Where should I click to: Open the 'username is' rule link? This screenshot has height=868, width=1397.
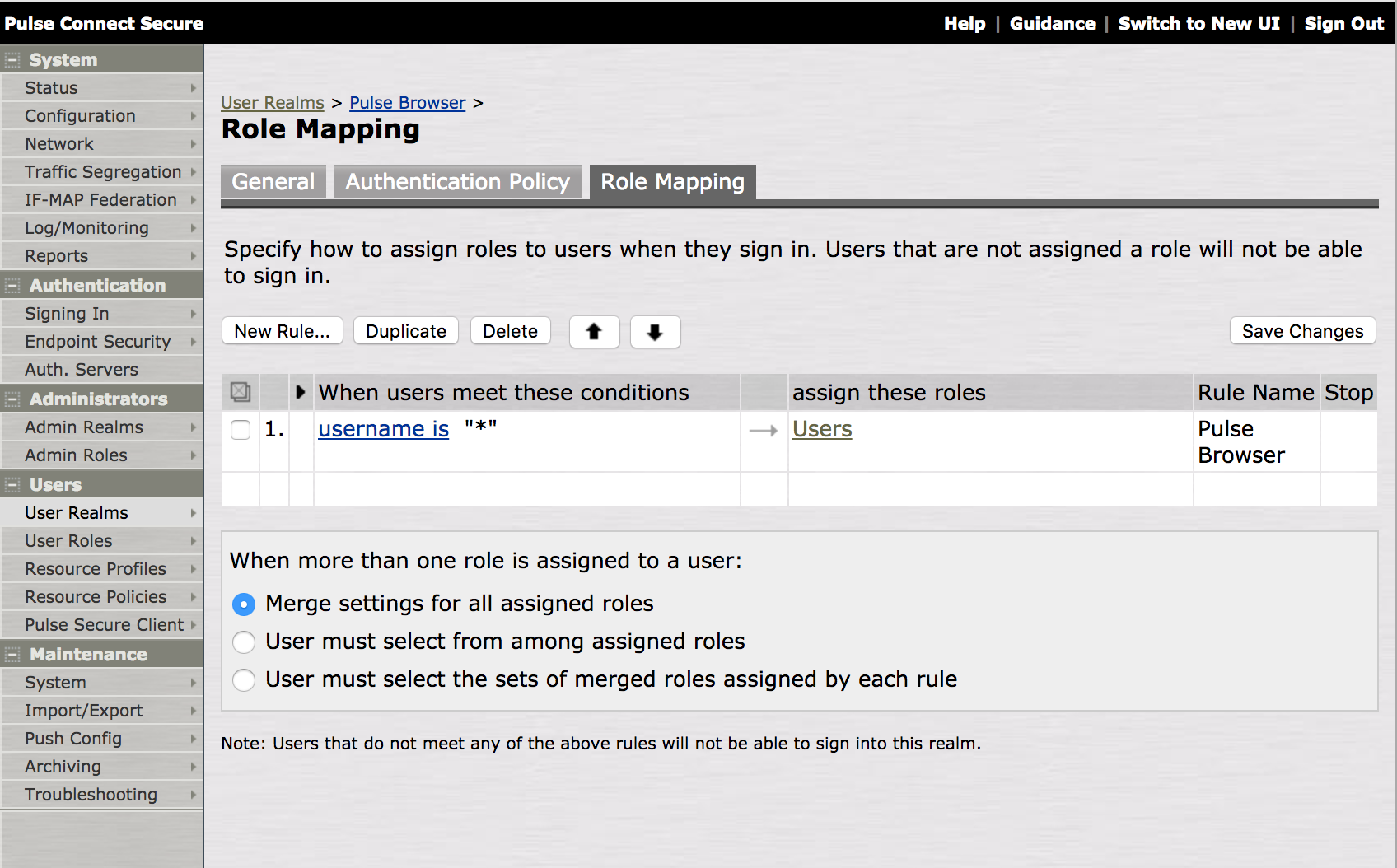(x=383, y=429)
